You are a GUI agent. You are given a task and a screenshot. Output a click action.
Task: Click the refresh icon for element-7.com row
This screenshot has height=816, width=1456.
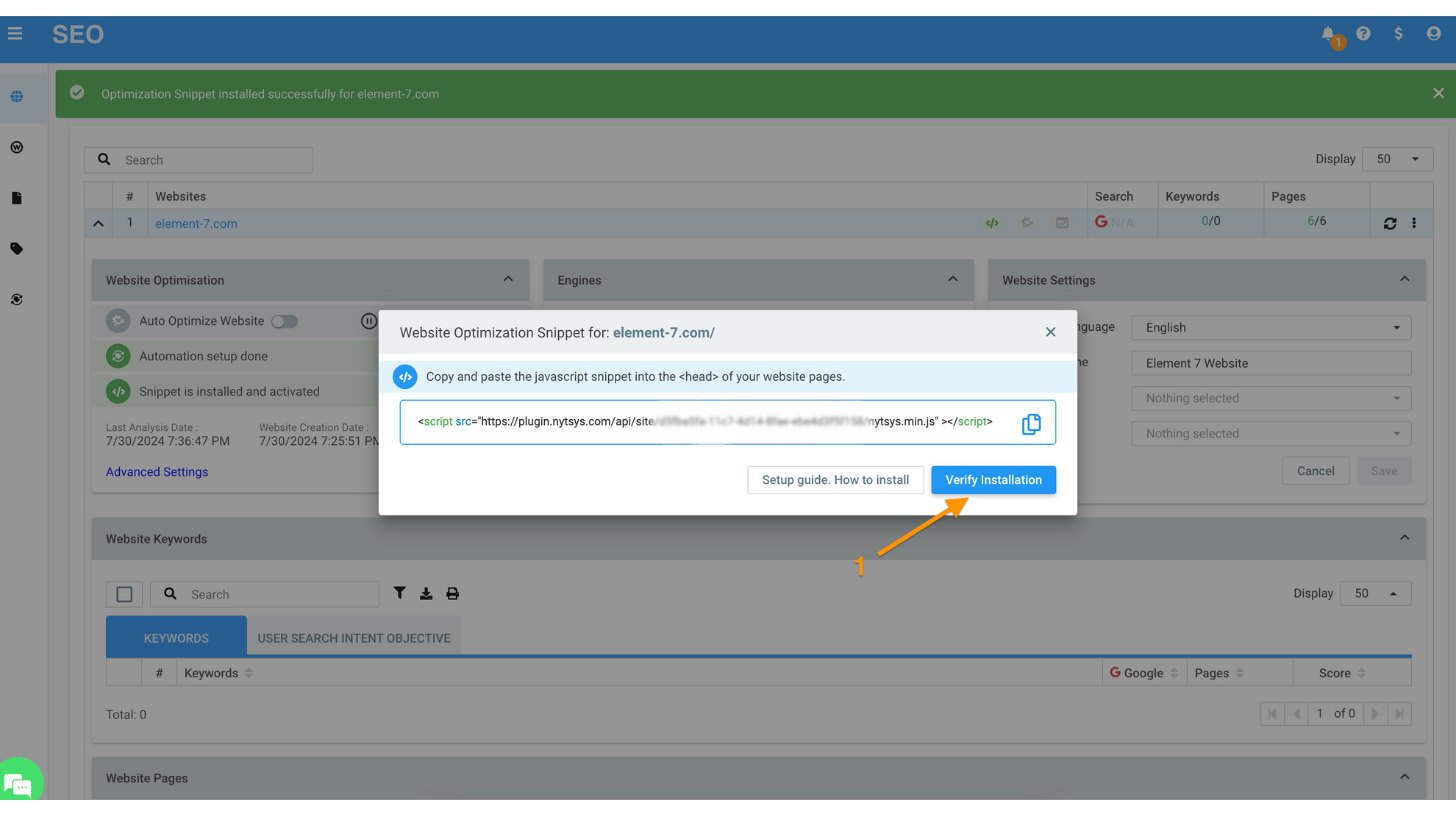point(1390,223)
